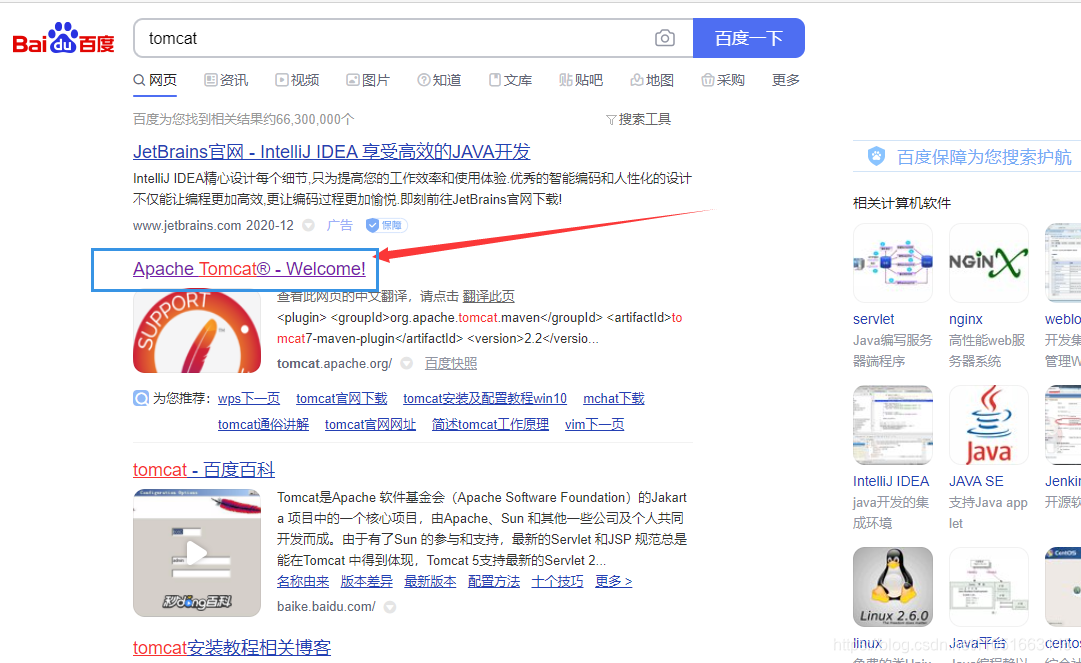Open 十个技巧 section link
This screenshot has width=1081, height=663.
tap(557, 582)
